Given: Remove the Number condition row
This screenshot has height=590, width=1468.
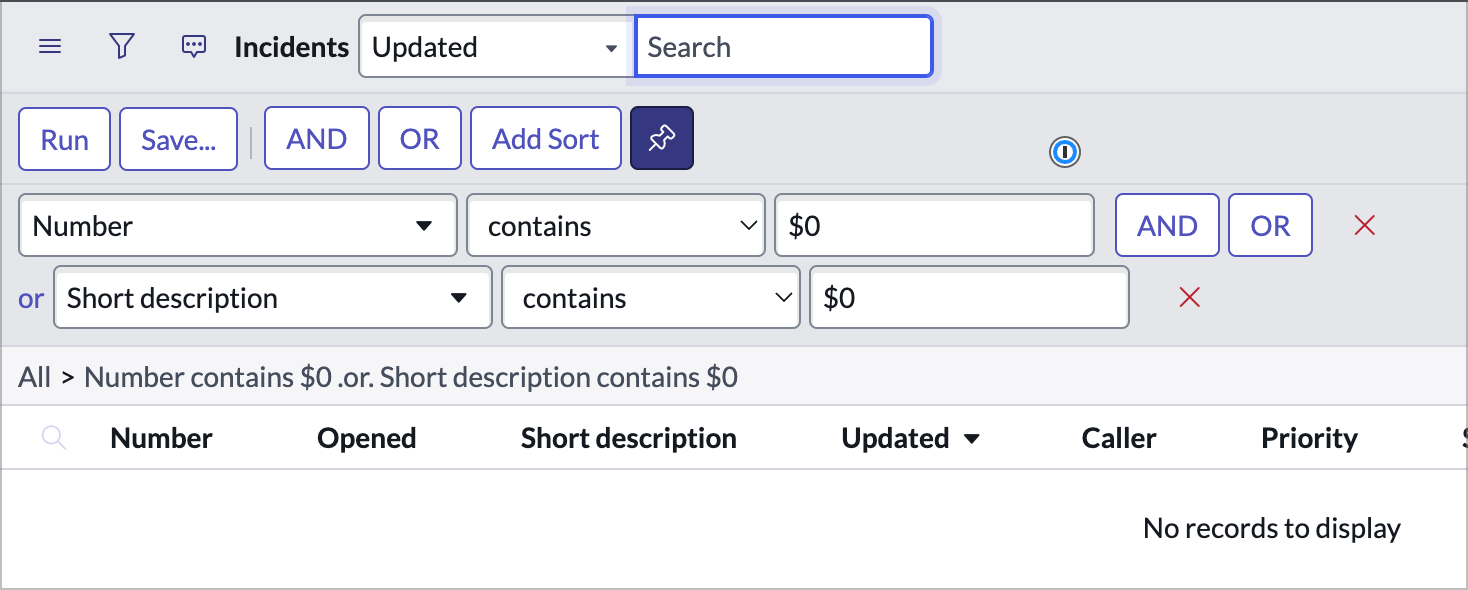Looking at the screenshot, I should point(1364,226).
